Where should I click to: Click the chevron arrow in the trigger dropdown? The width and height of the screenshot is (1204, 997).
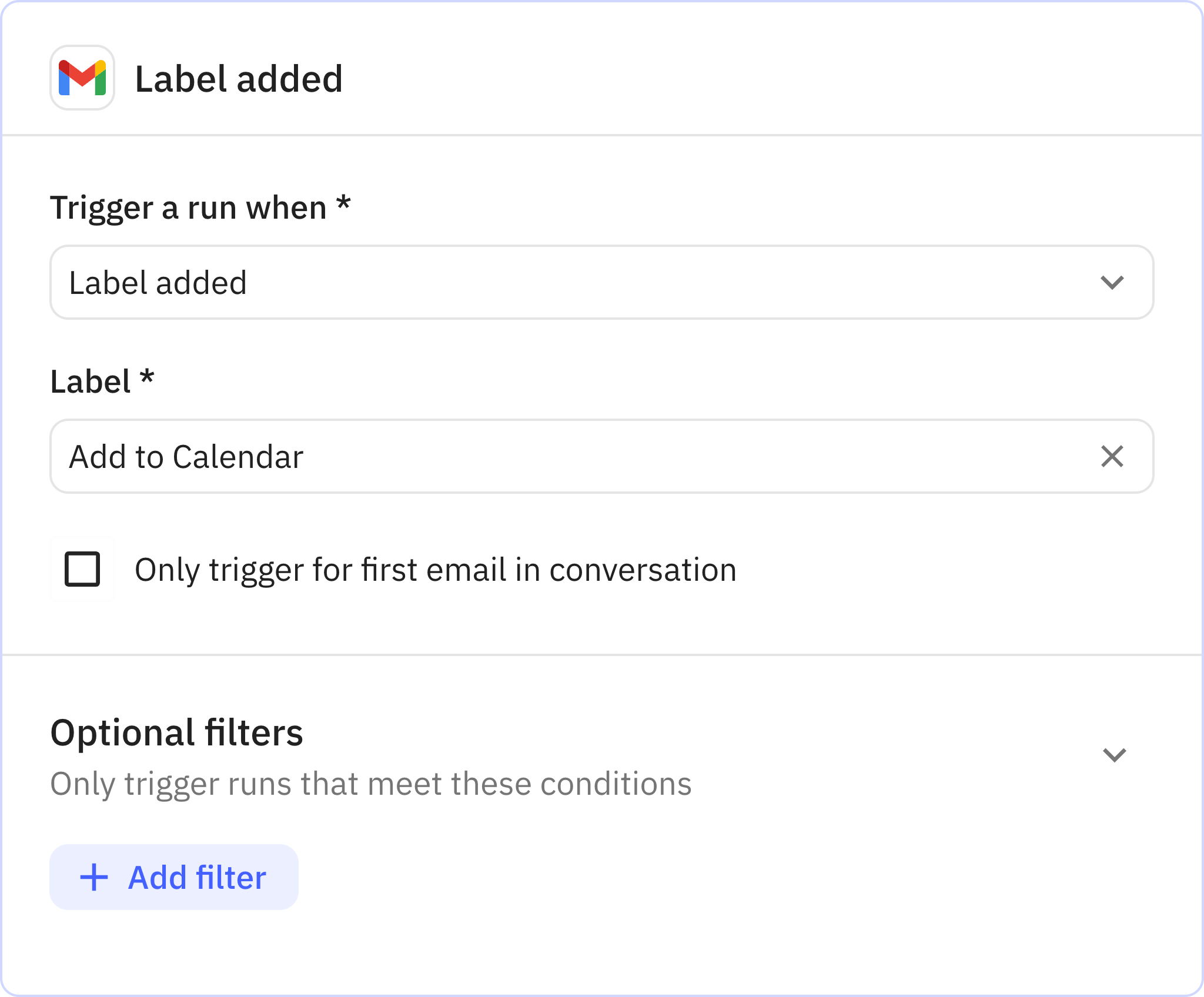(x=1112, y=282)
